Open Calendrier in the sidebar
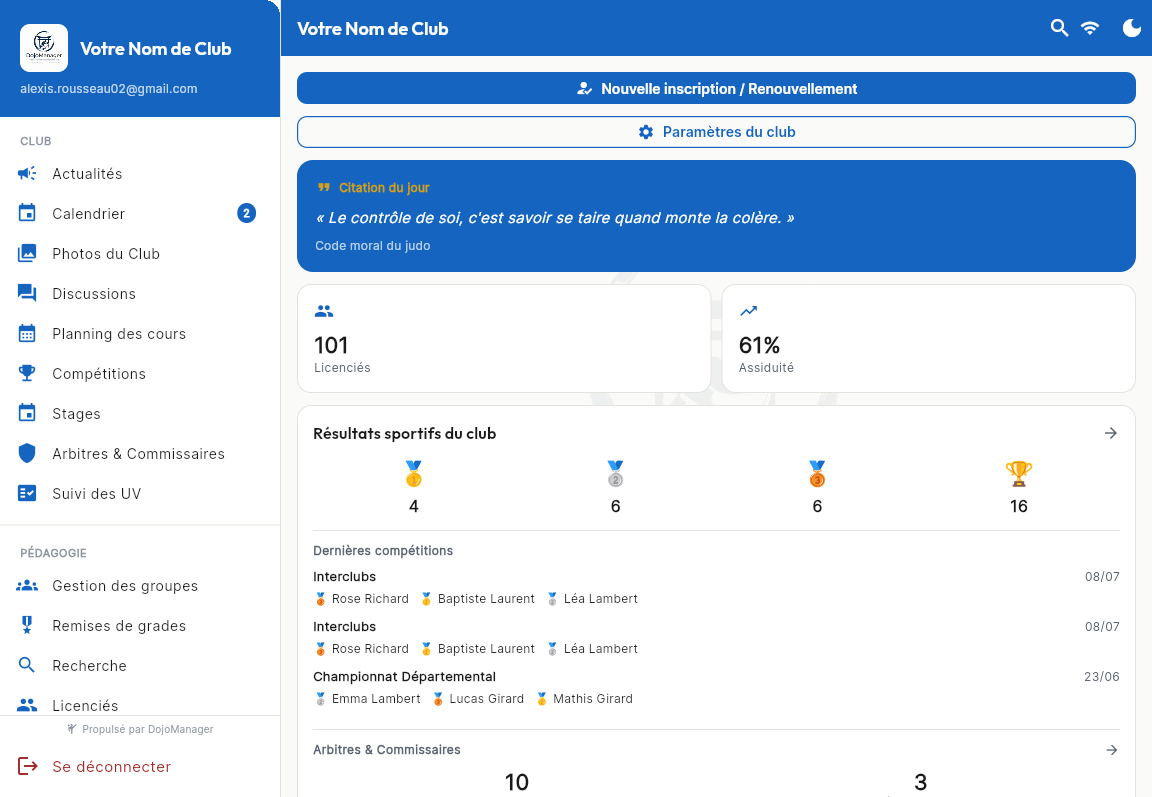 pyautogui.click(x=140, y=213)
